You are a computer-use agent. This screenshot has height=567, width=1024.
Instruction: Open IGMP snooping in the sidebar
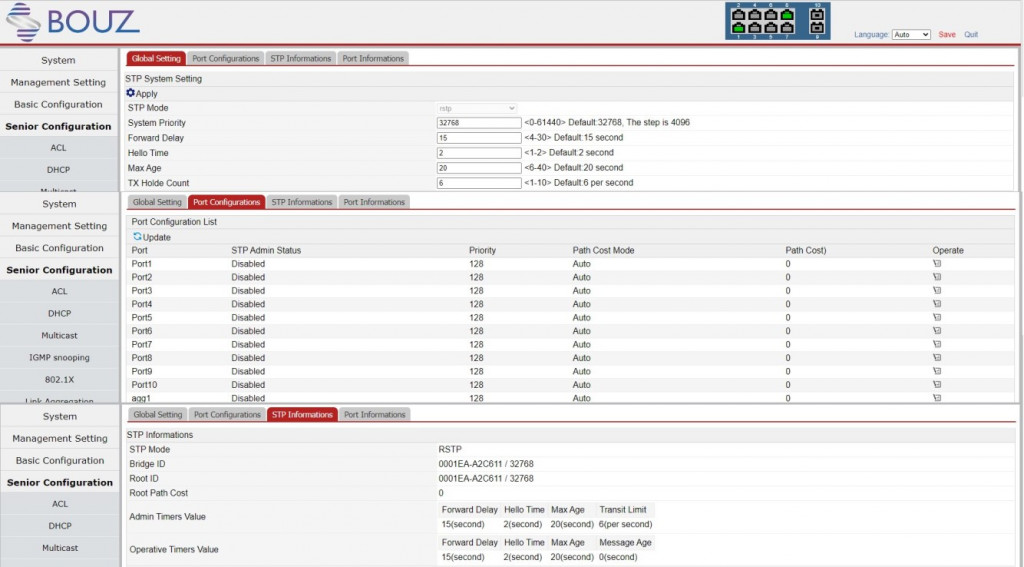59,357
